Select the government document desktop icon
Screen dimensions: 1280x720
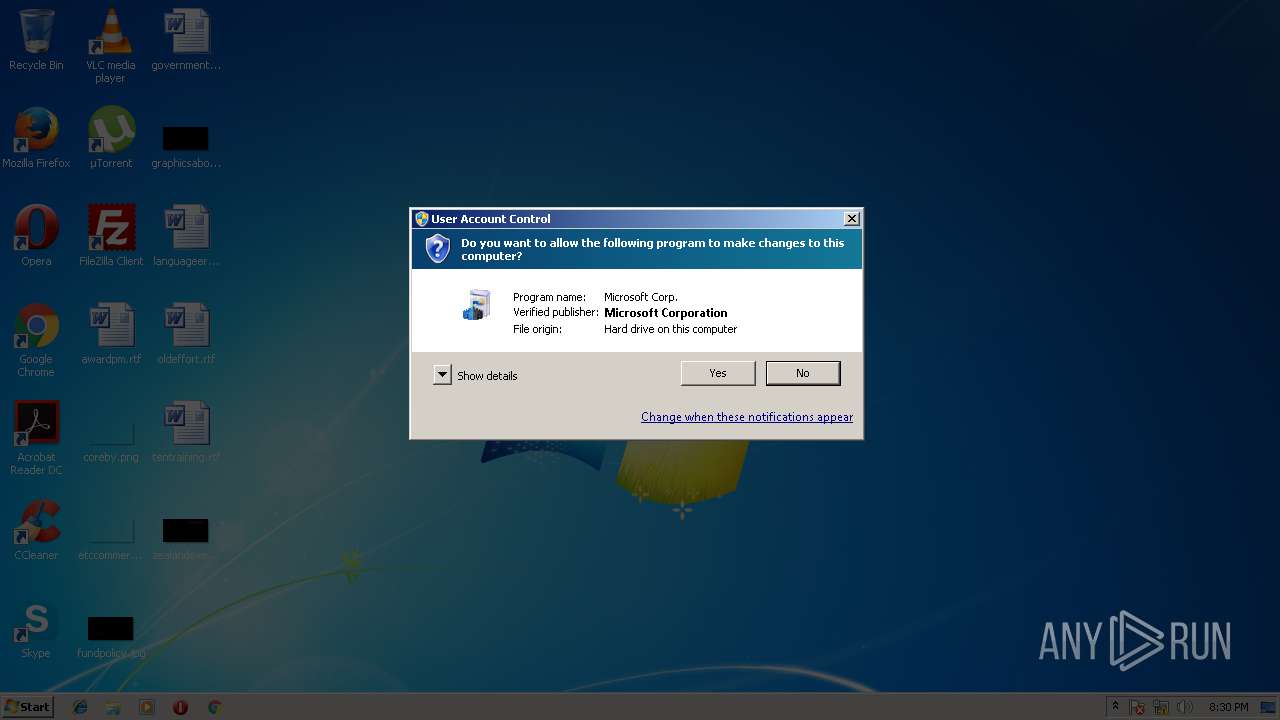186,40
